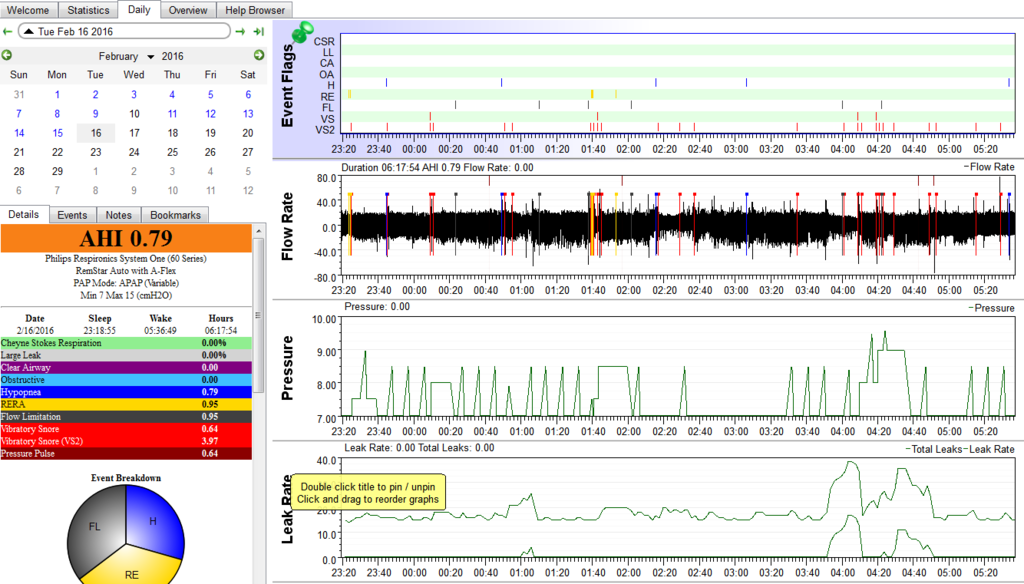The width and height of the screenshot is (1024, 584).
Task: Select February 15 in the calendar
Action: [x=57, y=133]
